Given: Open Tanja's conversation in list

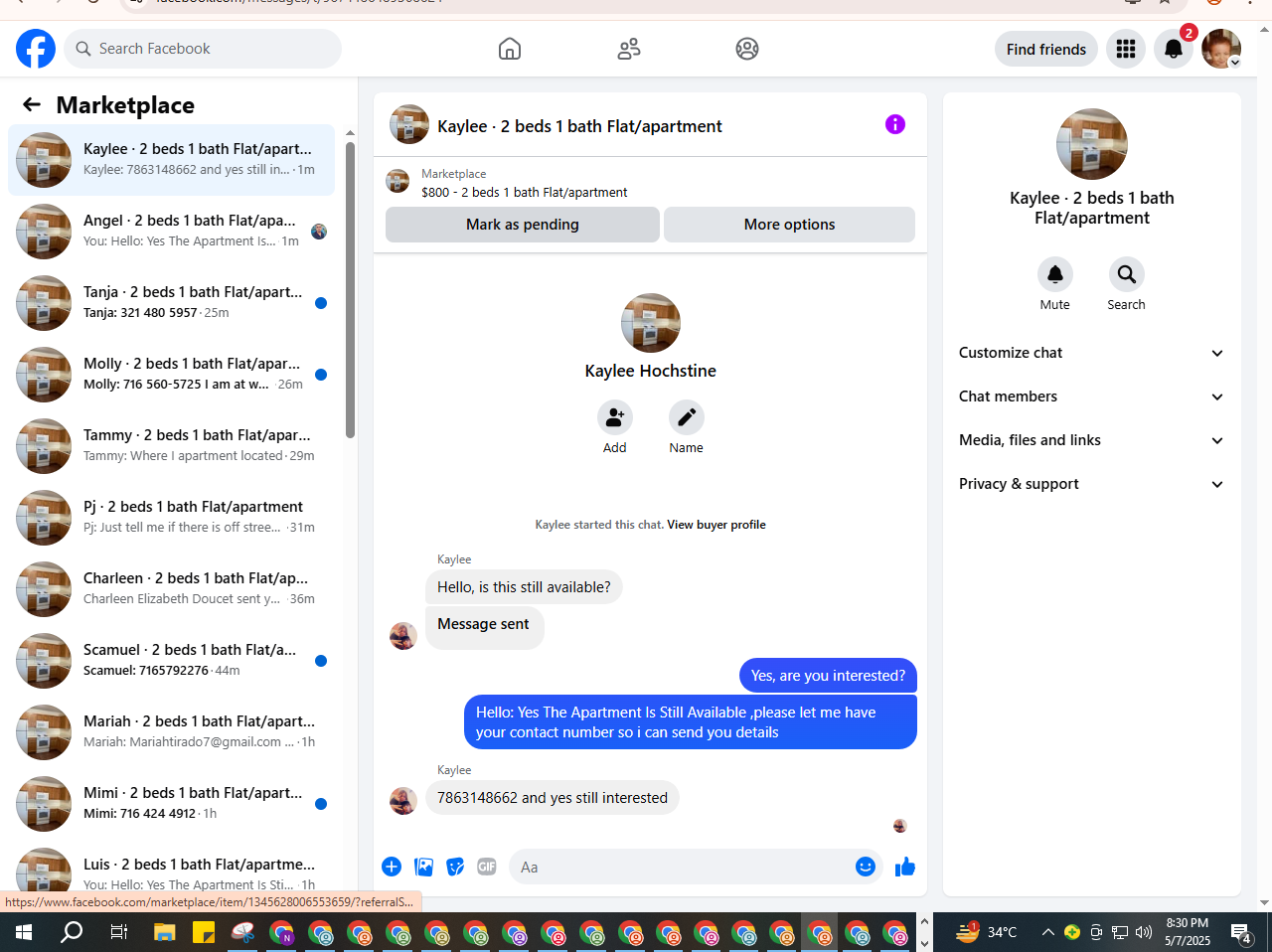Looking at the screenshot, I should [x=171, y=303].
